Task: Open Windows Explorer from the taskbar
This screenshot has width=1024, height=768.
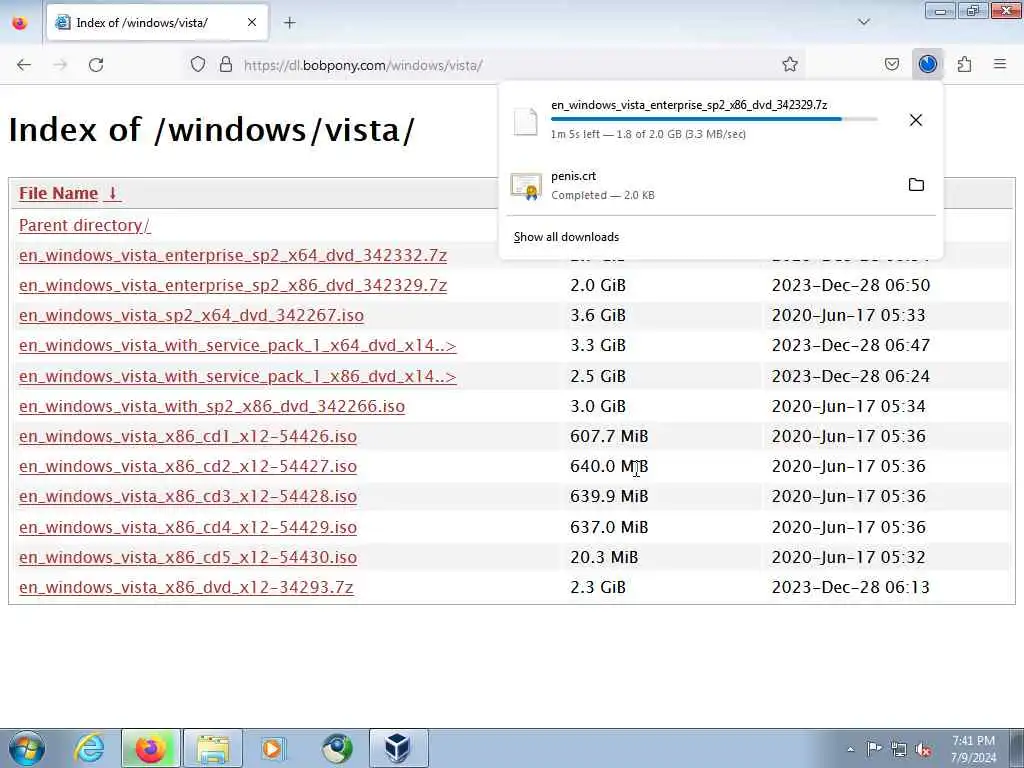Action: coord(213,748)
